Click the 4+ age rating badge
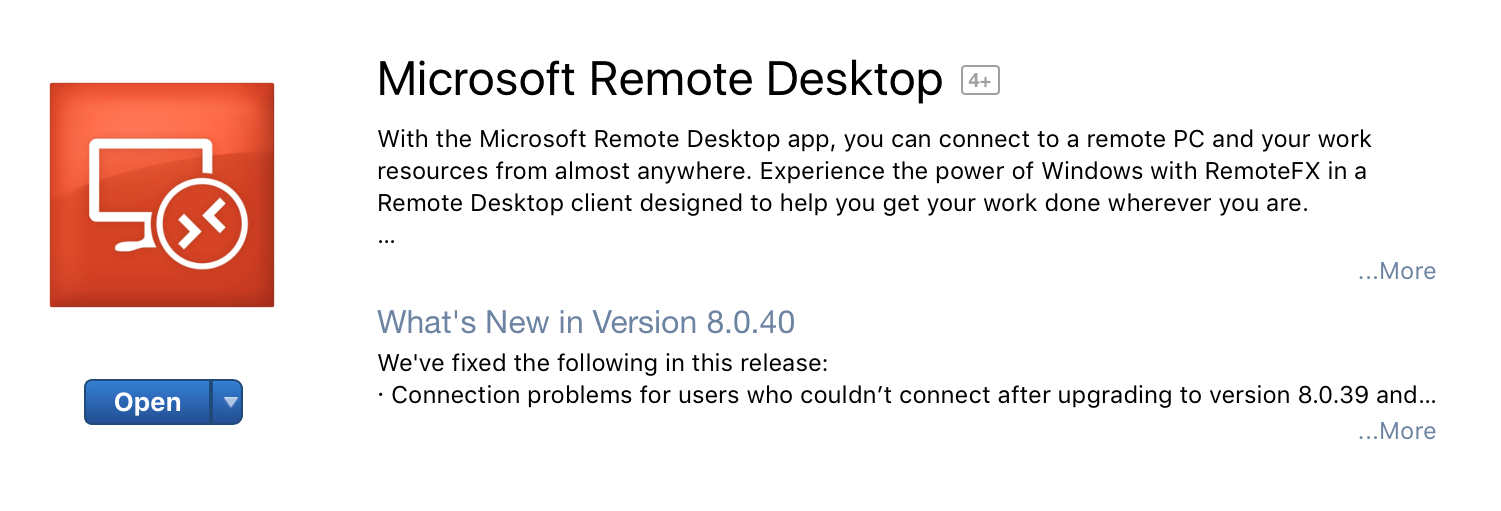The height and width of the screenshot is (511, 1501). point(980,81)
